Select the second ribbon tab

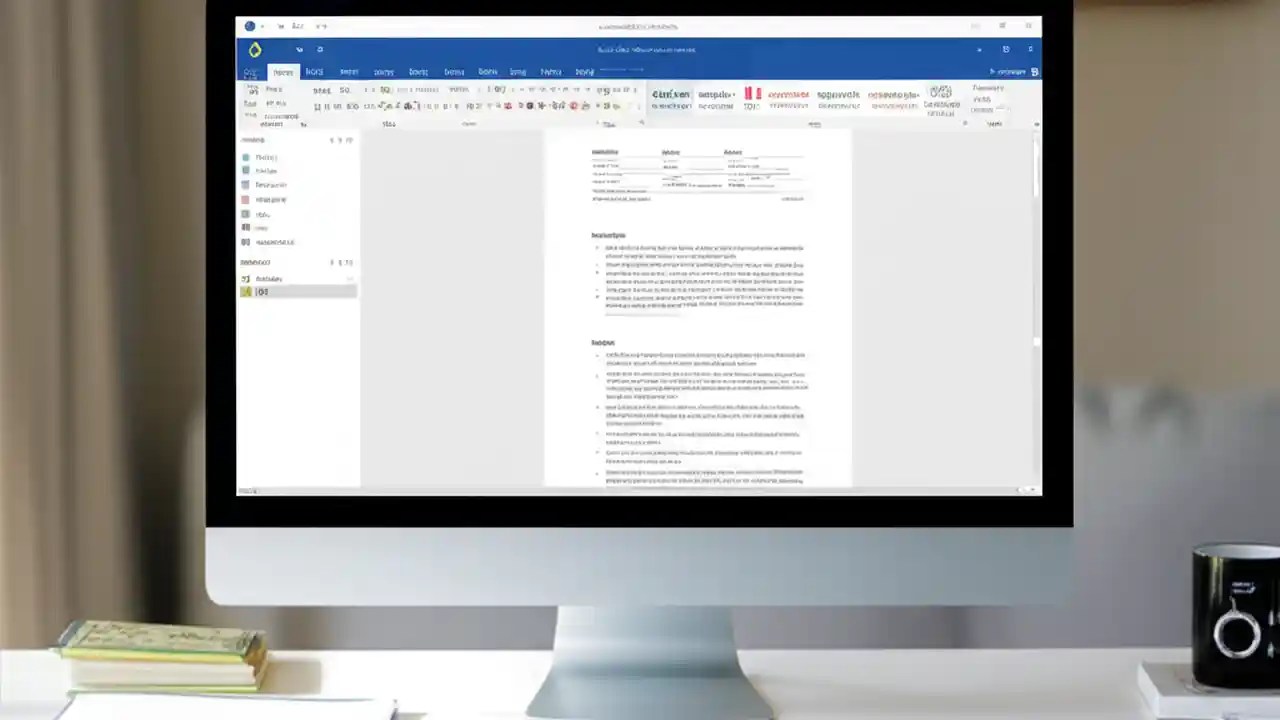tap(315, 71)
